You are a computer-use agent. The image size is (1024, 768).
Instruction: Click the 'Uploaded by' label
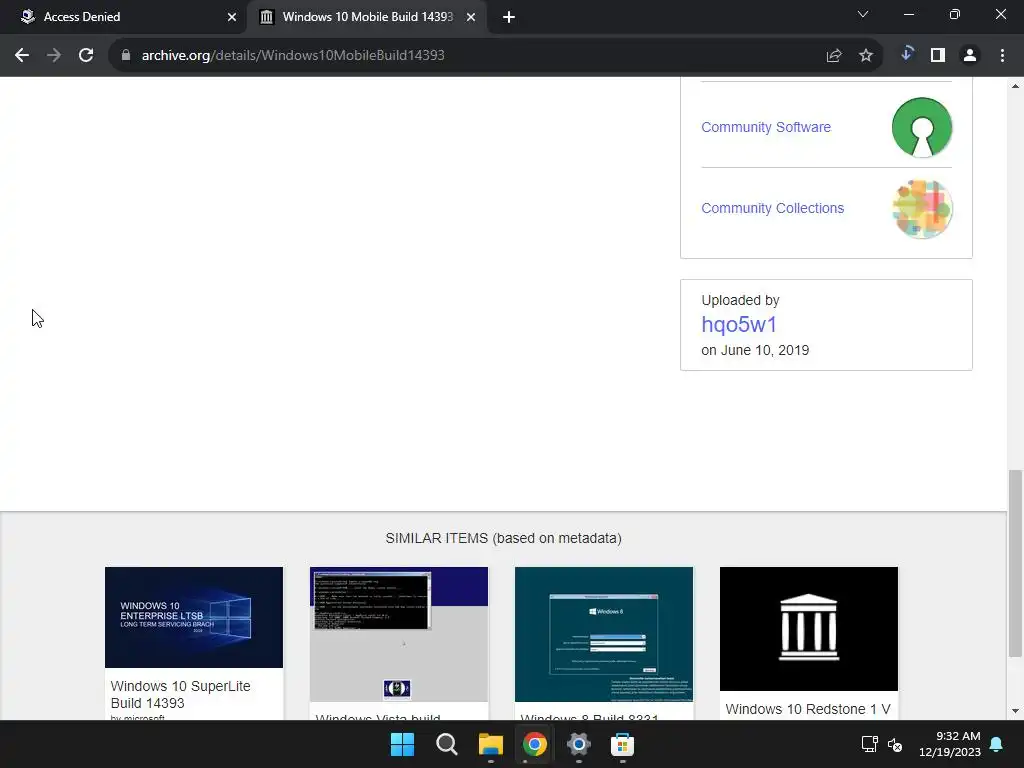pyautogui.click(x=740, y=300)
